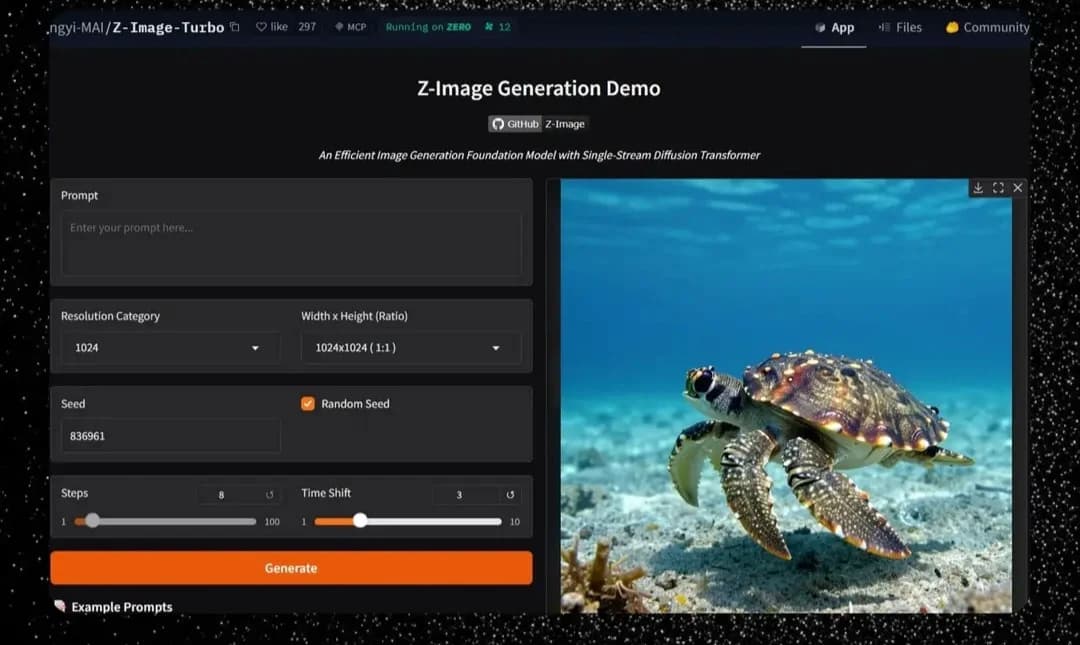Click the Generate button

291,568
